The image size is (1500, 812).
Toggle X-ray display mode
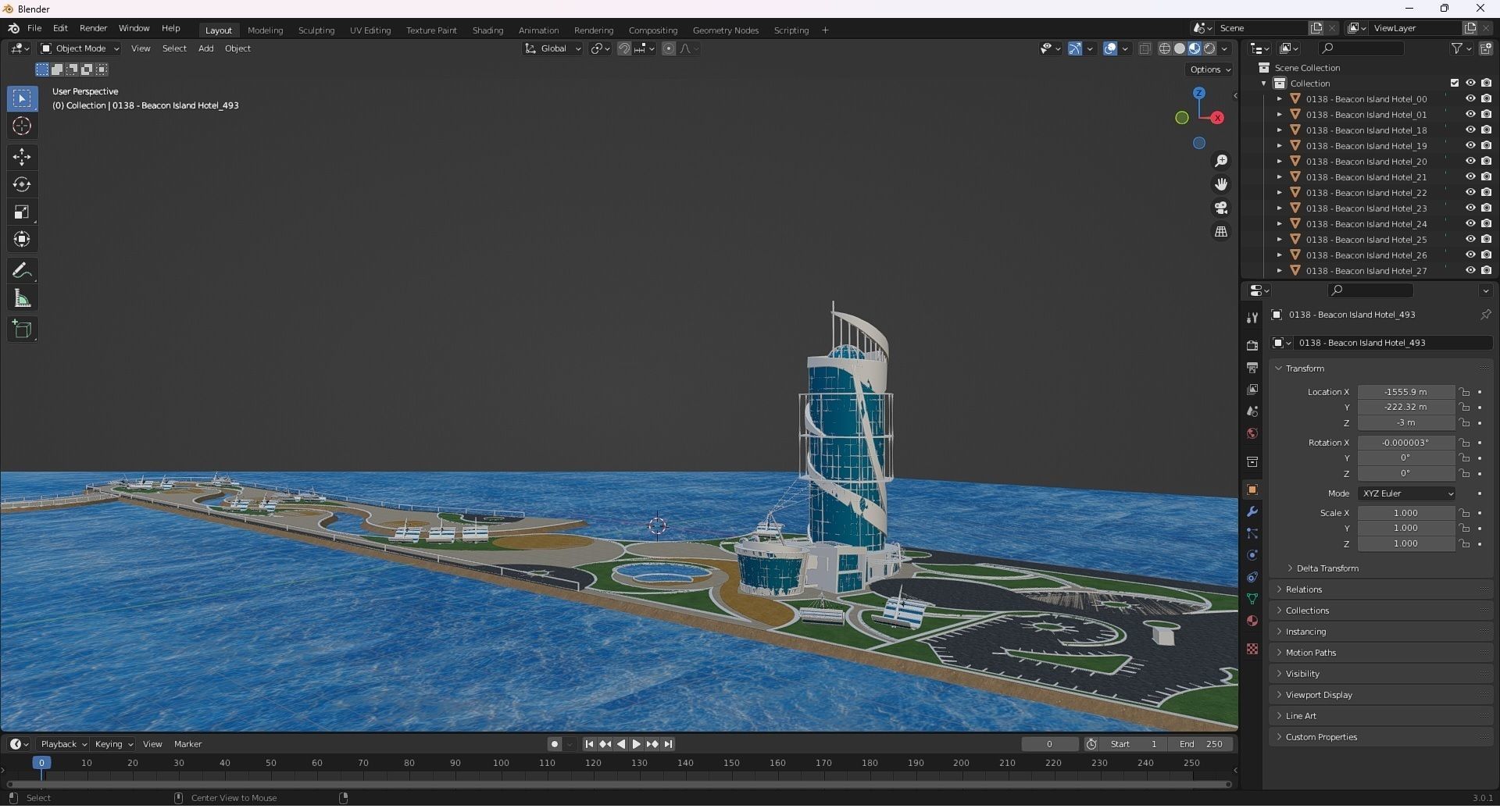click(1145, 48)
